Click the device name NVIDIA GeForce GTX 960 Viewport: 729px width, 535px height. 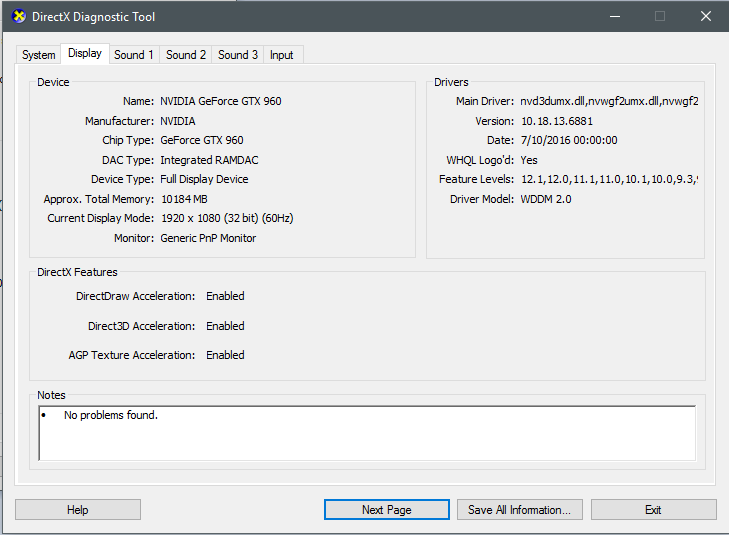(x=222, y=101)
